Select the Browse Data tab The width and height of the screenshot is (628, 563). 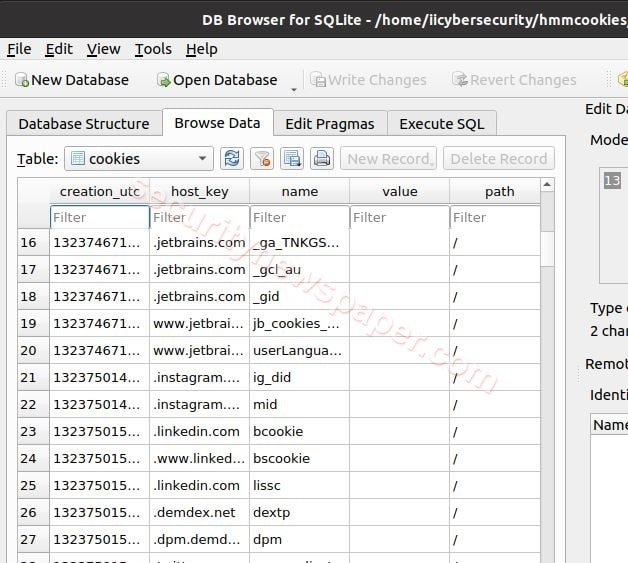pyautogui.click(x=217, y=123)
